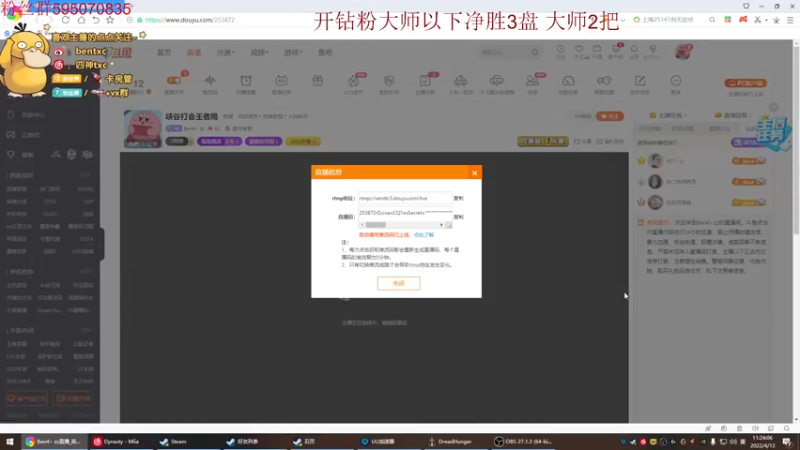Click the first viewer avatar in ranking list
This screenshot has height=450, width=800.
point(655,161)
